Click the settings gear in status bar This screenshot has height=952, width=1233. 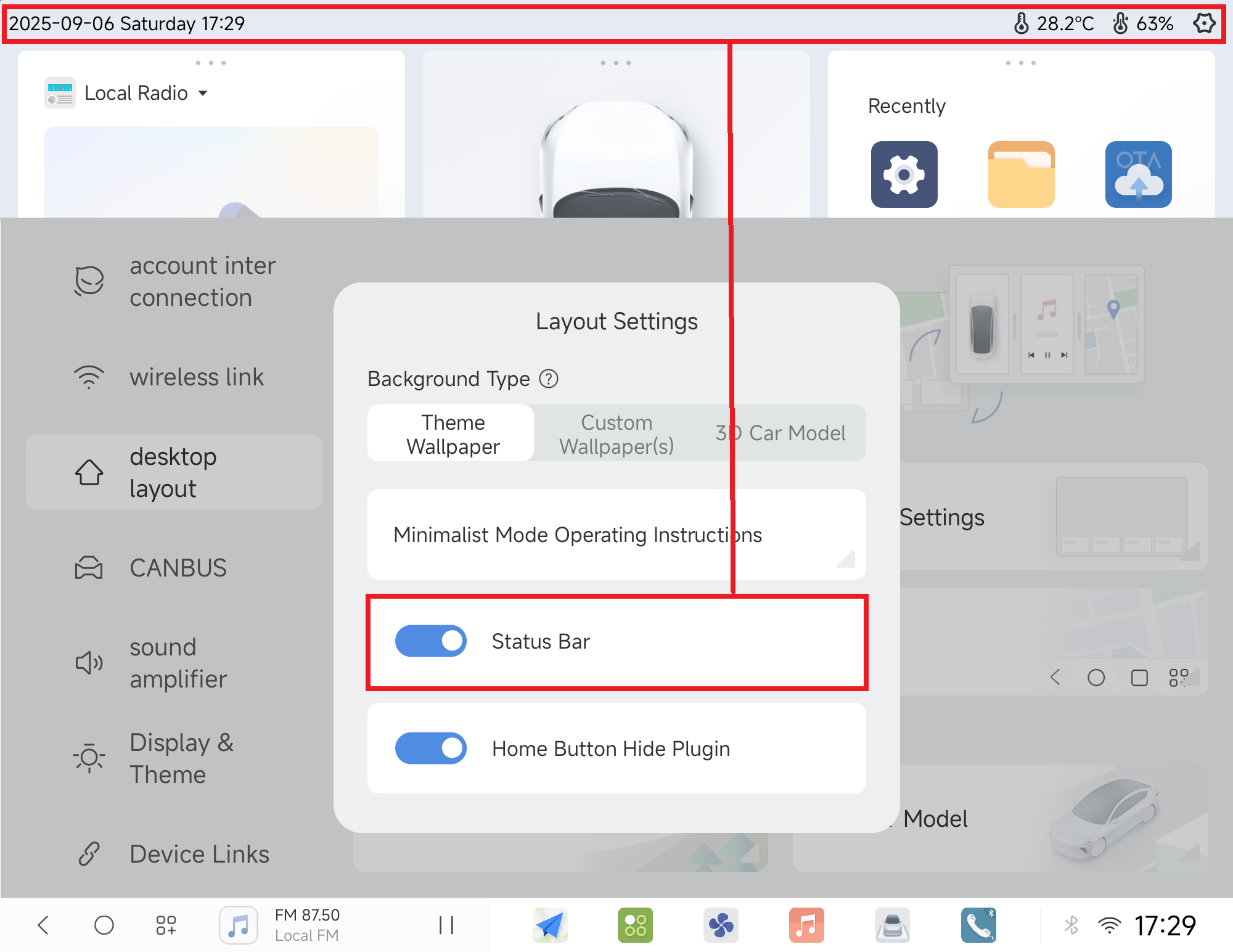coord(1203,23)
